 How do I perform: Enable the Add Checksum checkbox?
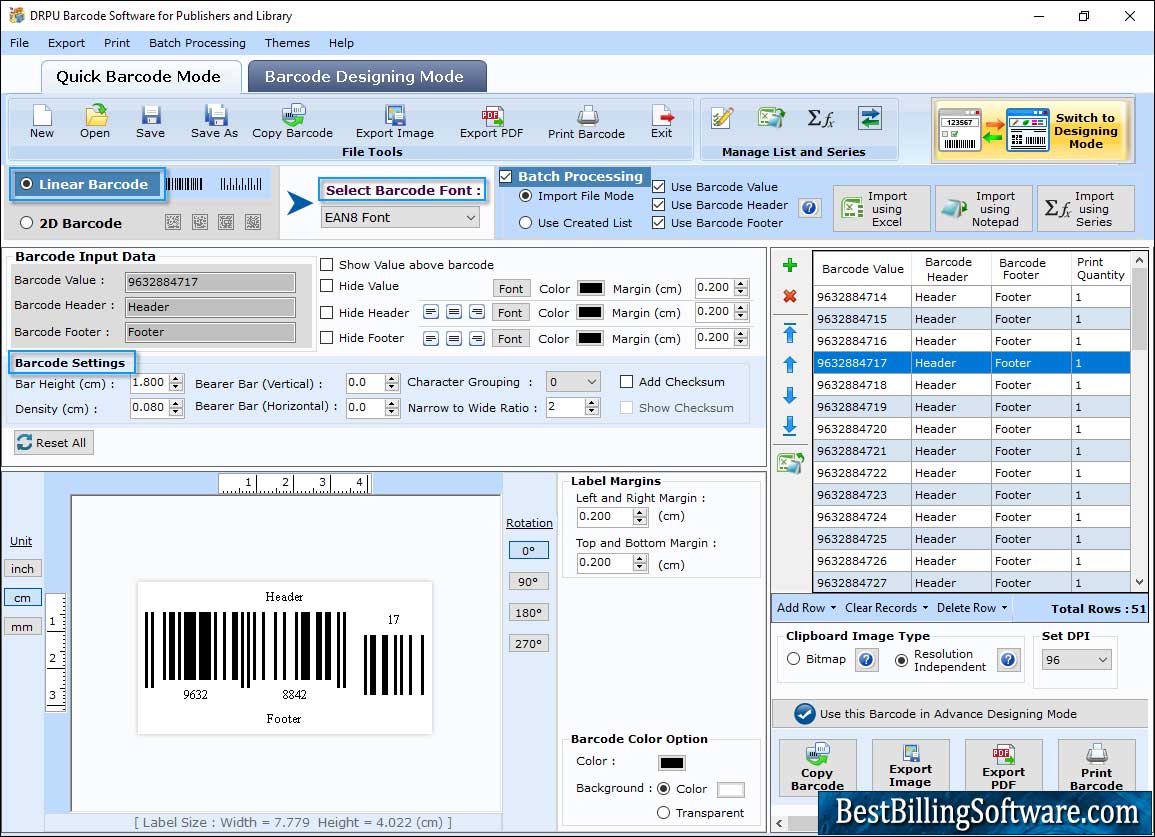click(626, 382)
